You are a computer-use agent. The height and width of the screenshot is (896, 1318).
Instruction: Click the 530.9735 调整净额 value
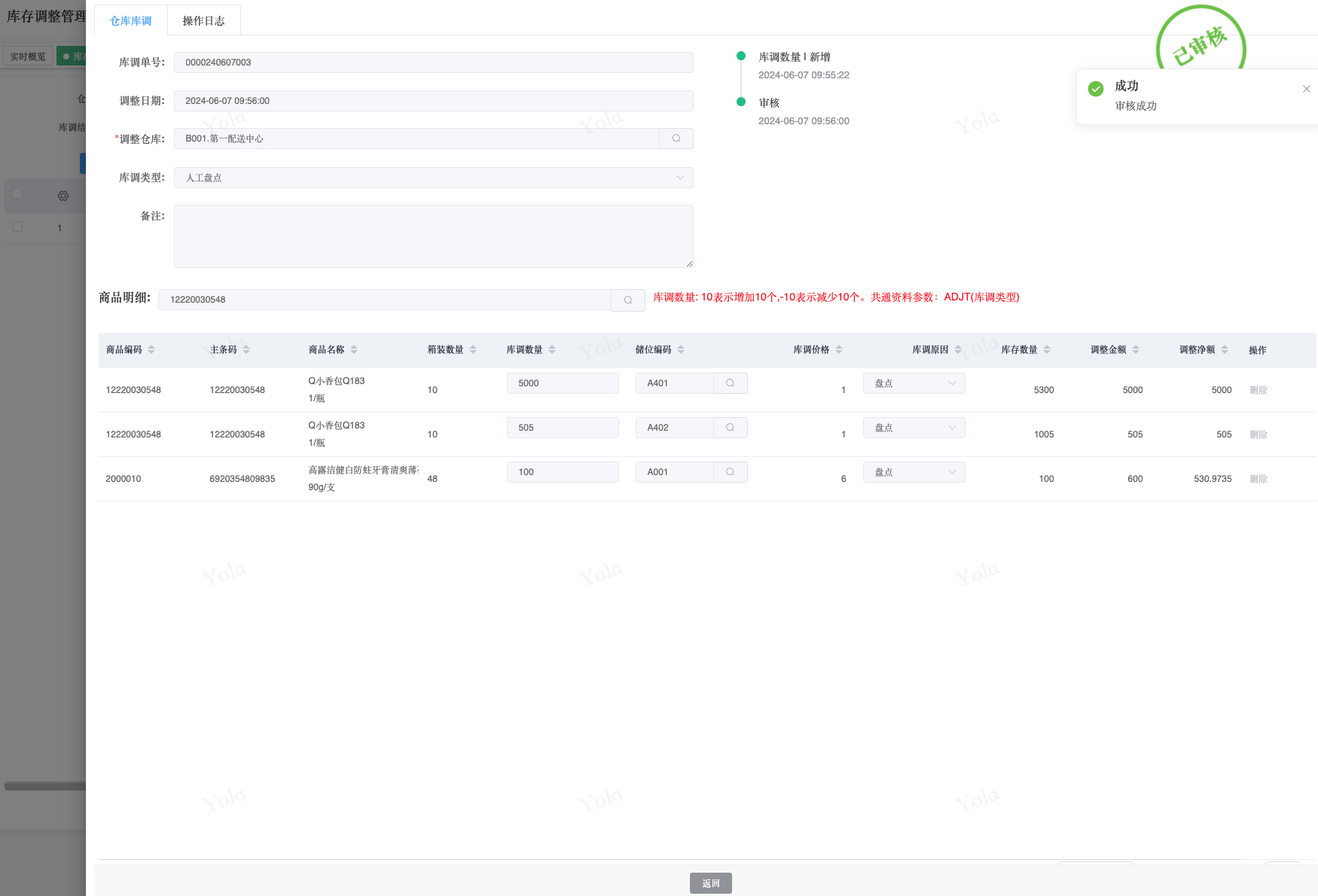[x=1213, y=479]
